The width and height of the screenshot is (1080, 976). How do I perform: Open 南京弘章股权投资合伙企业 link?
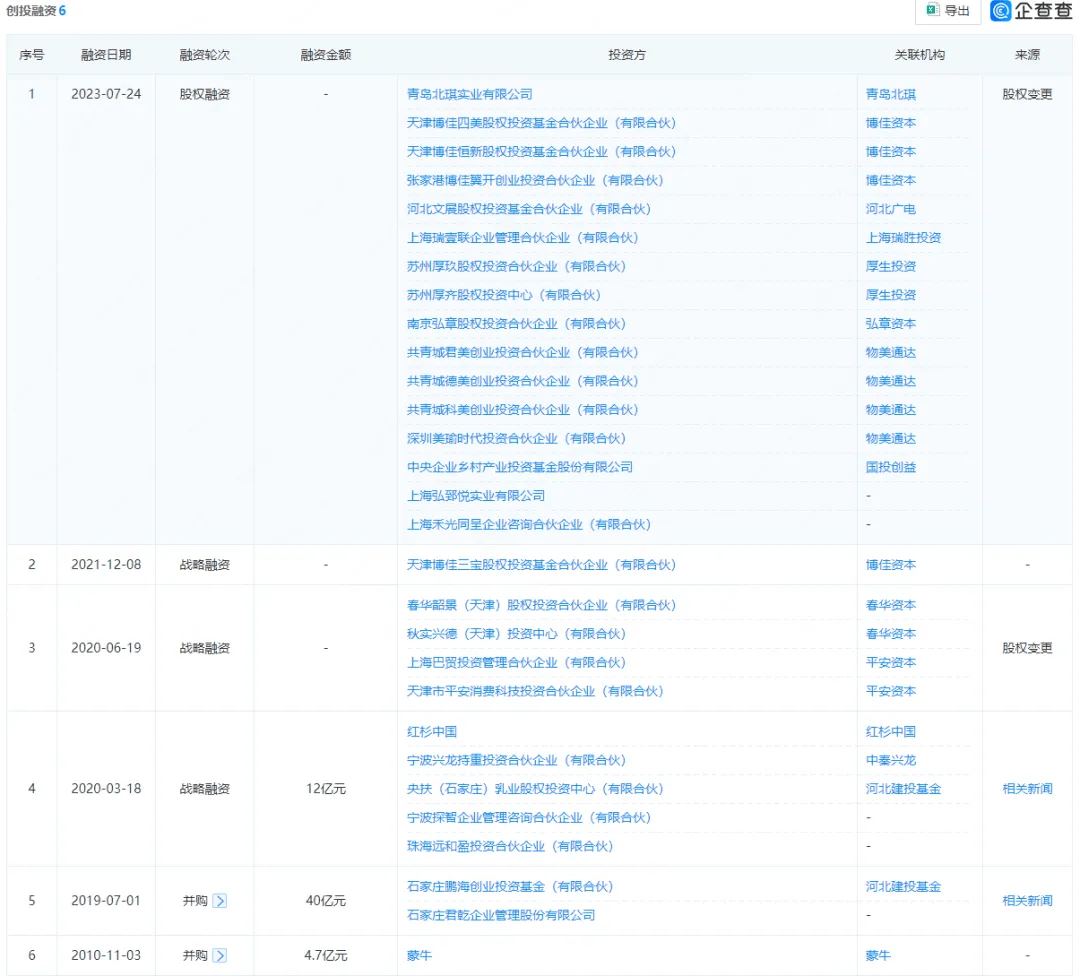click(x=516, y=324)
